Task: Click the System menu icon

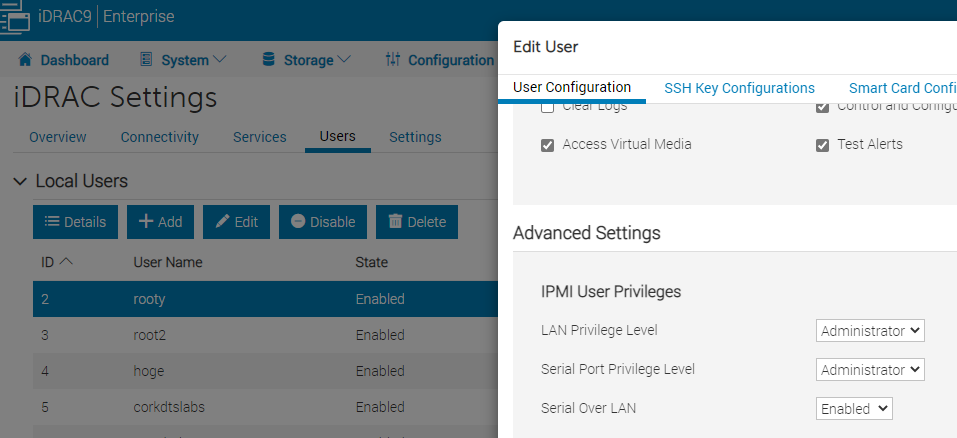Action: point(146,60)
